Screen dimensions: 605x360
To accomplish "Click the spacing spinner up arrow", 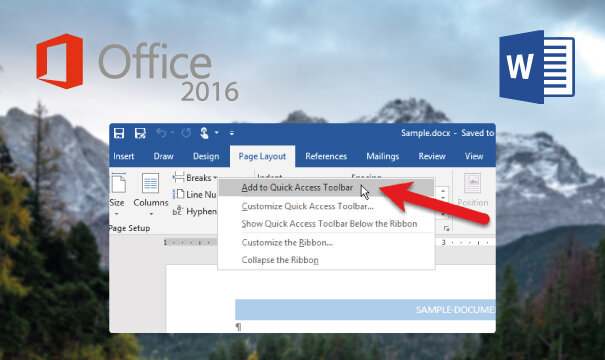I will [x=443, y=191].
